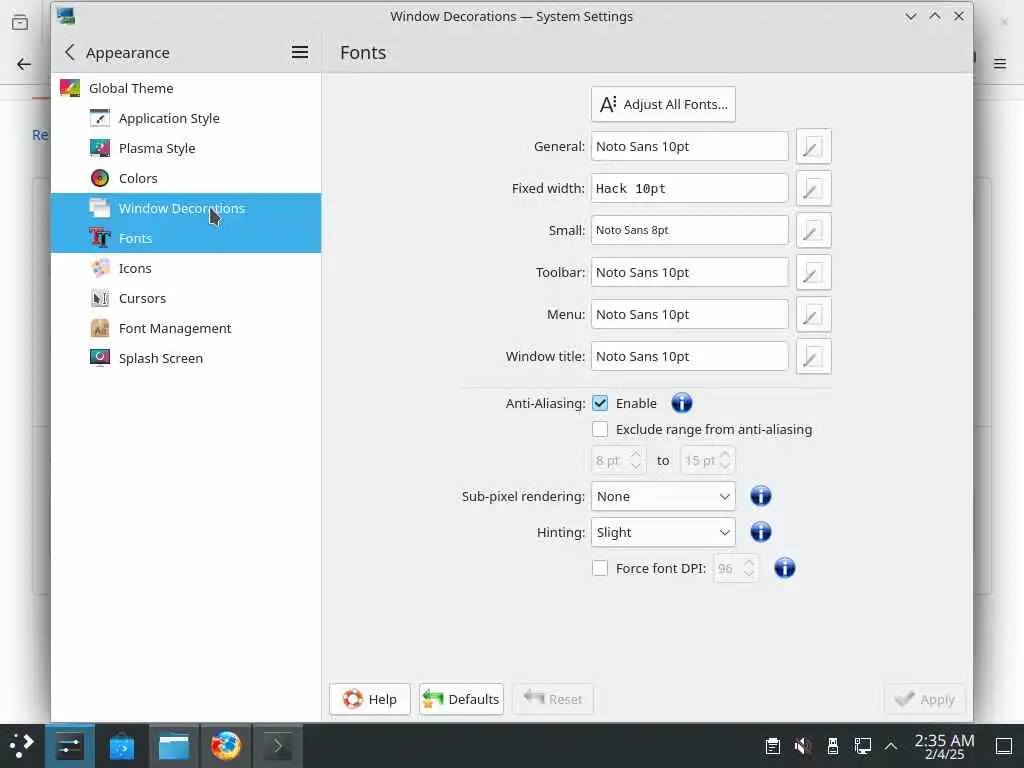Click the Help button
1024x768 pixels.
click(x=370, y=699)
